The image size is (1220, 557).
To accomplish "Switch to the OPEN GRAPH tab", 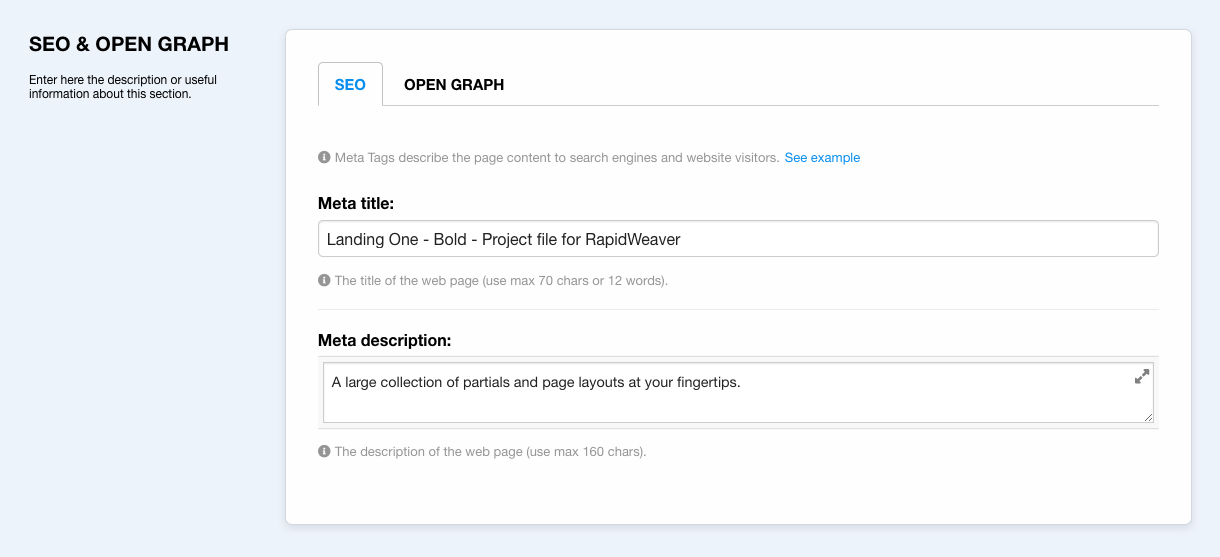I will tap(453, 85).
